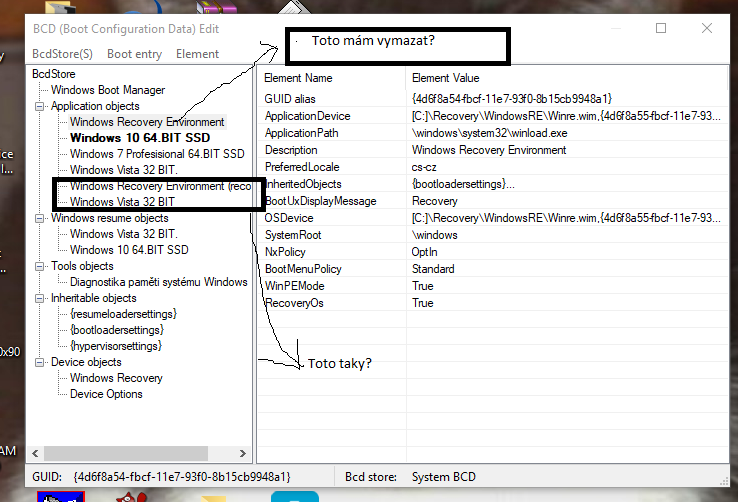738x502 pixels.
Task: Select the ApplicationDevice element name
Action: tap(307, 116)
